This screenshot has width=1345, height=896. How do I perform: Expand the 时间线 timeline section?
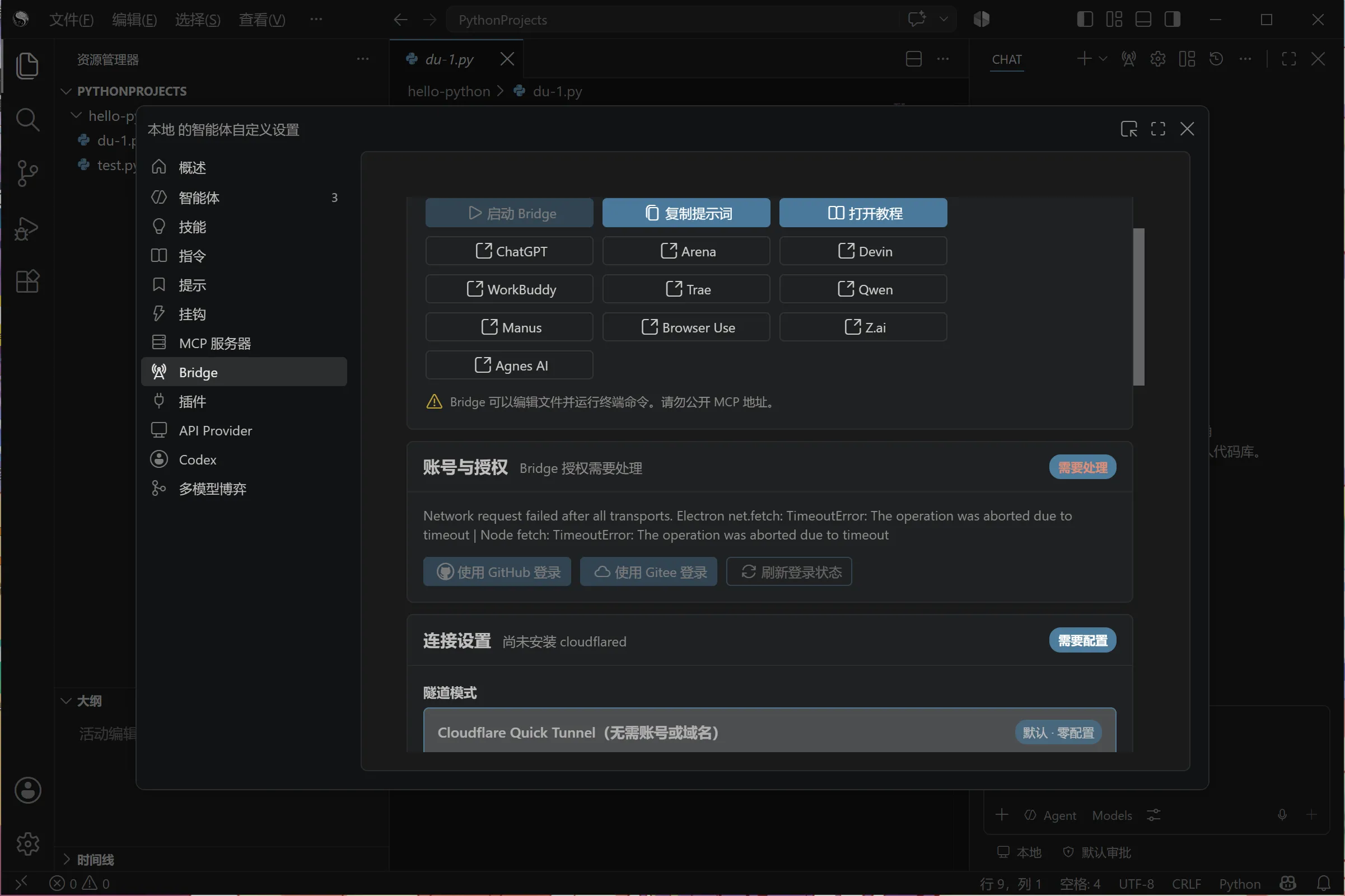click(66, 860)
